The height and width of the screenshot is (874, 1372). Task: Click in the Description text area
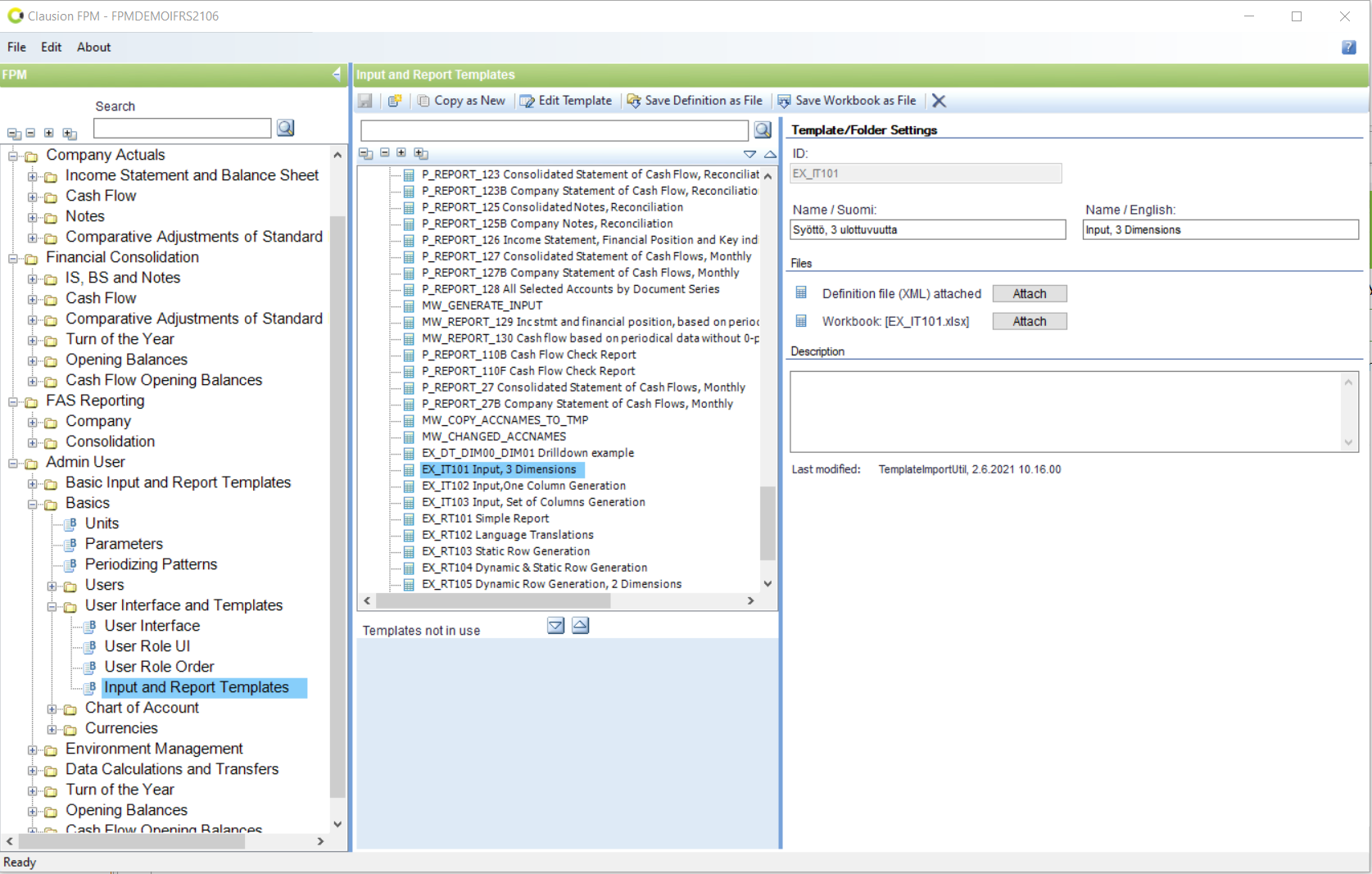[1066, 411]
